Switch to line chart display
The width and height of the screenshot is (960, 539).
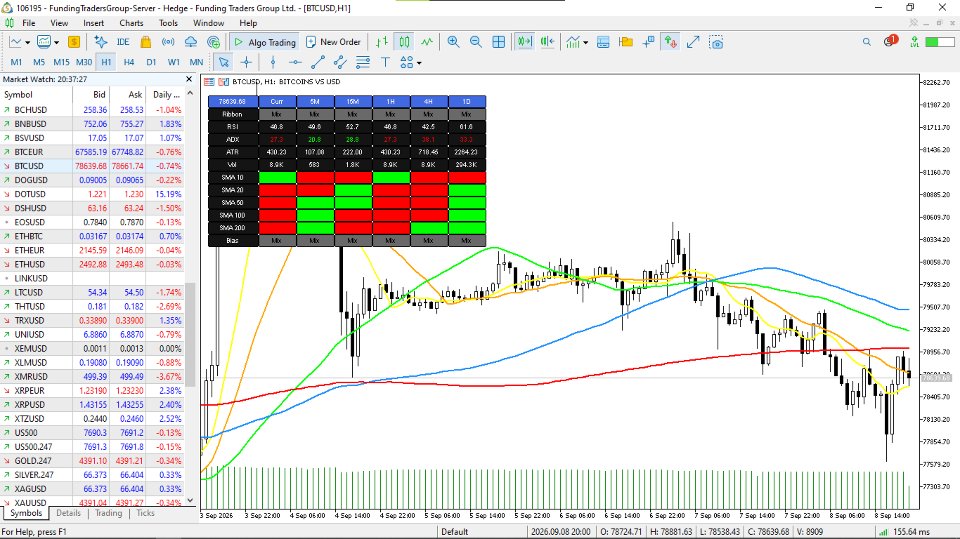tap(427, 42)
